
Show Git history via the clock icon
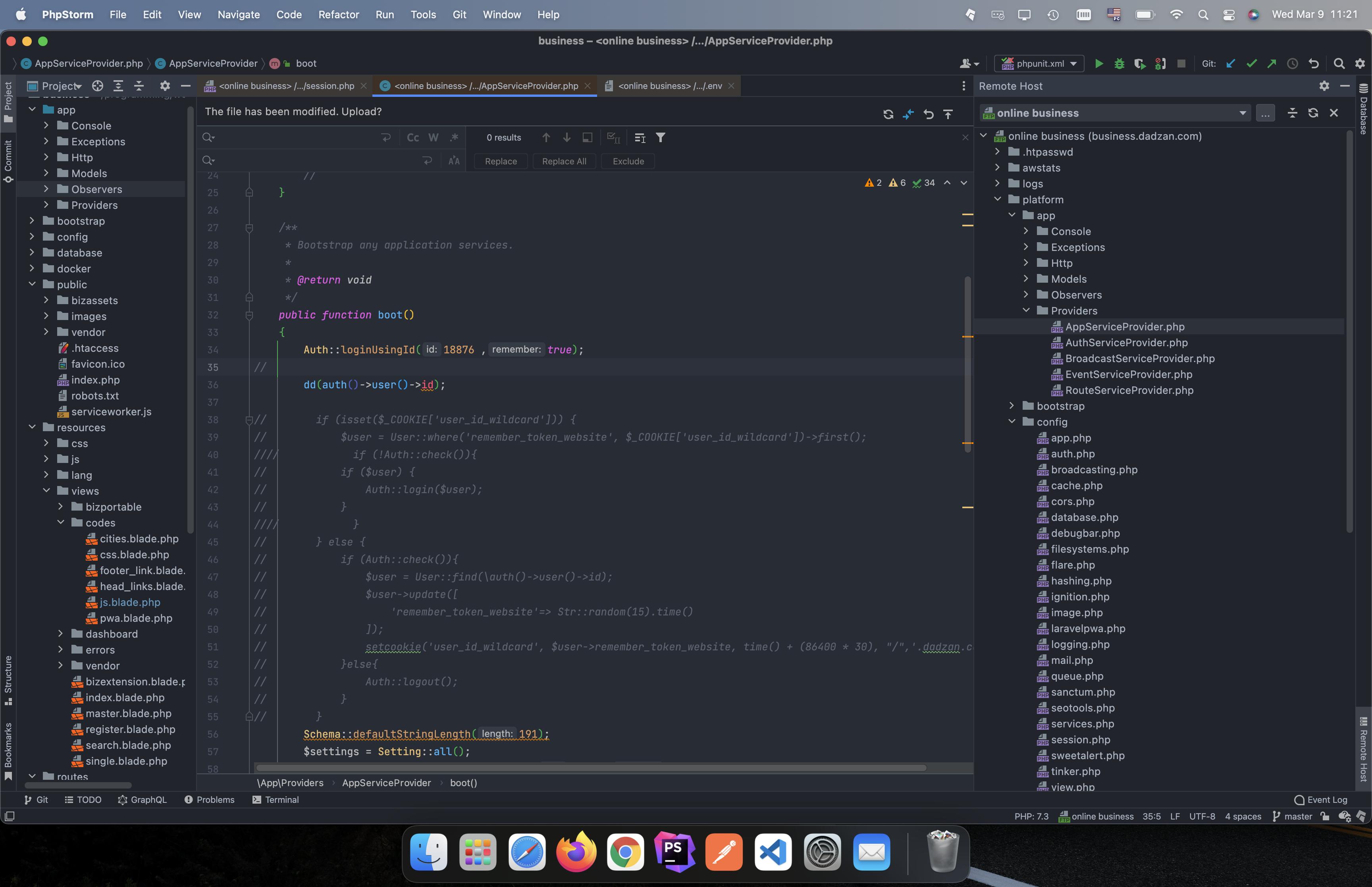(1293, 64)
